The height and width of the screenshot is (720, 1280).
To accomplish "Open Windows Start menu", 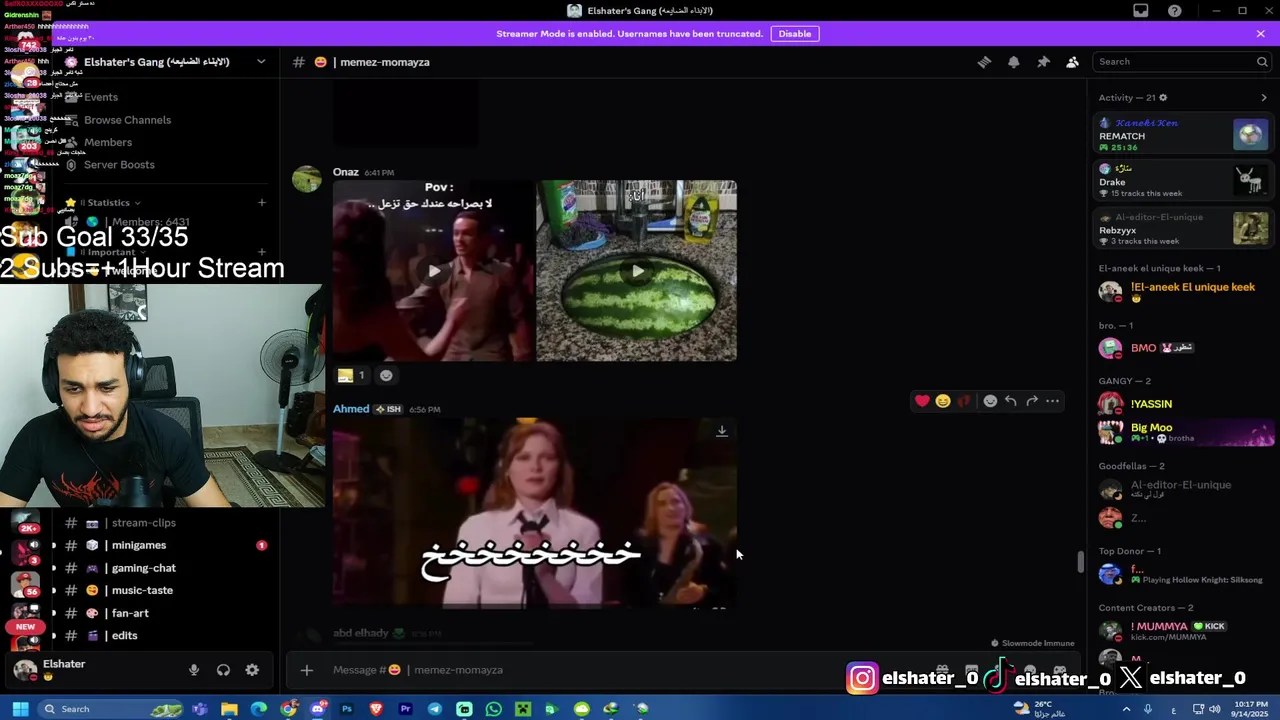I will click(x=20, y=709).
